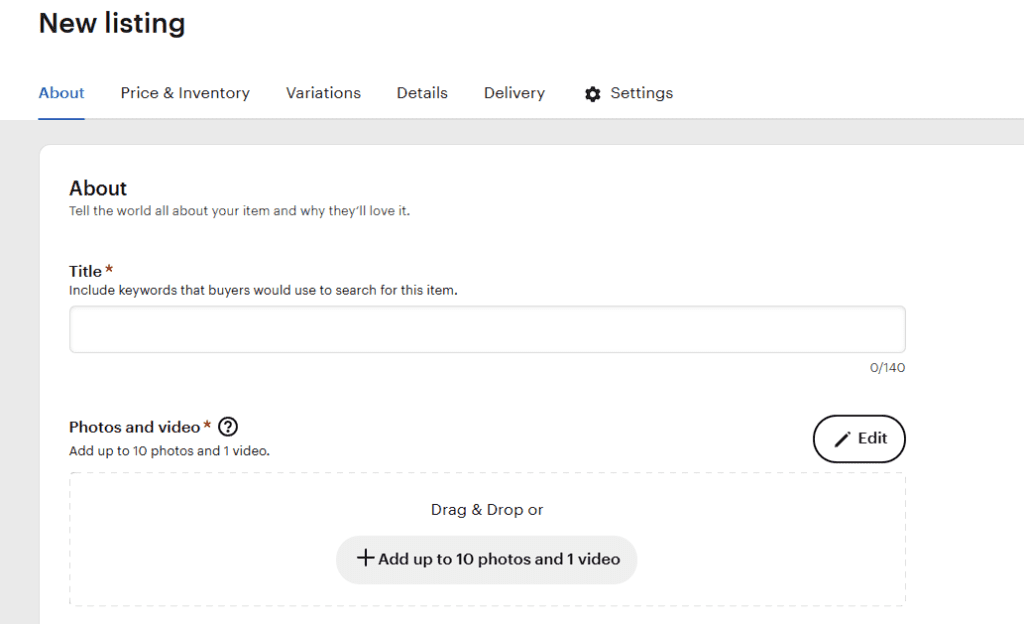This screenshot has height=624, width=1024.
Task: Click 'Tell the world all about your item' text
Action: (239, 211)
